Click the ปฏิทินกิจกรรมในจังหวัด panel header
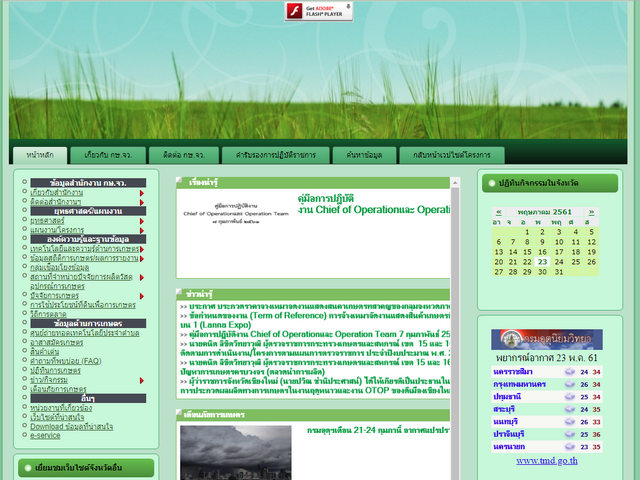 [x=550, y=183]
